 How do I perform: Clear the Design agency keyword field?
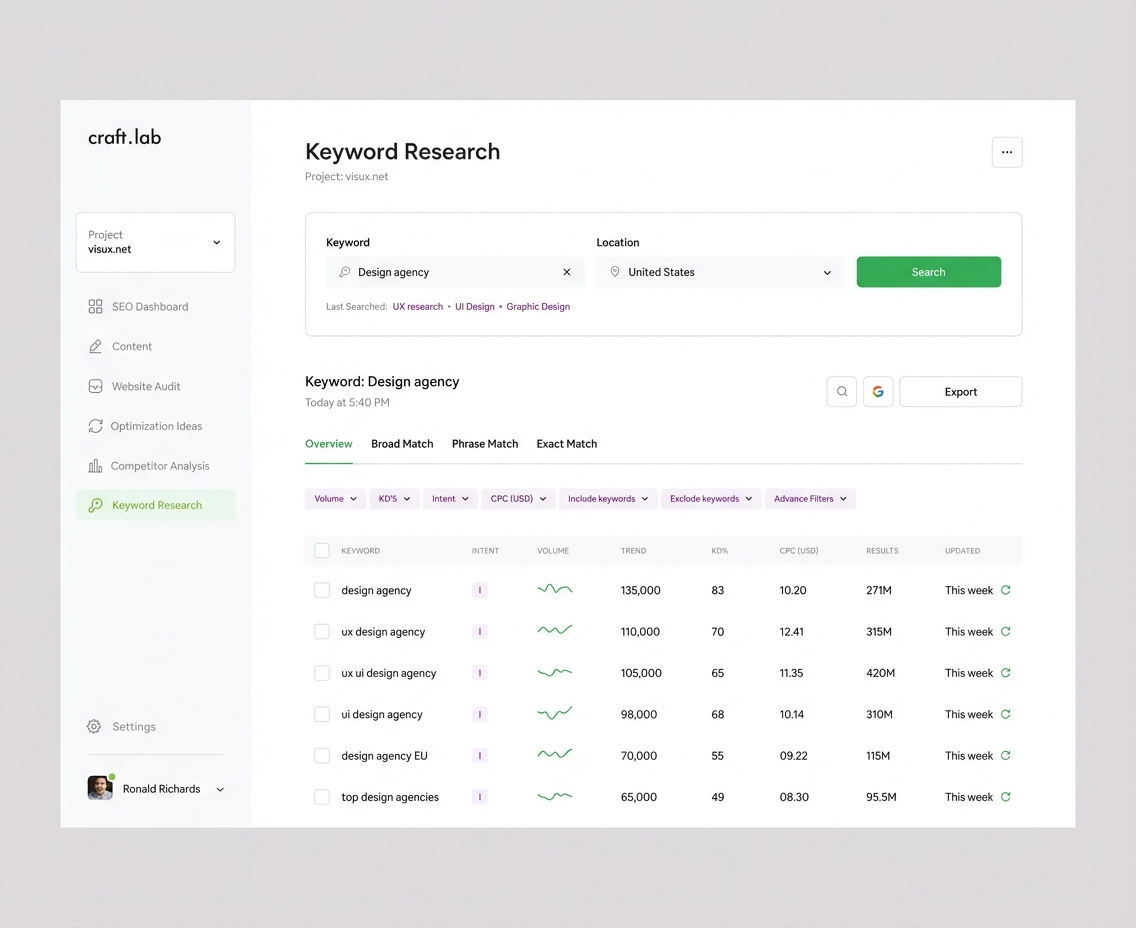(x=567, y=272)
